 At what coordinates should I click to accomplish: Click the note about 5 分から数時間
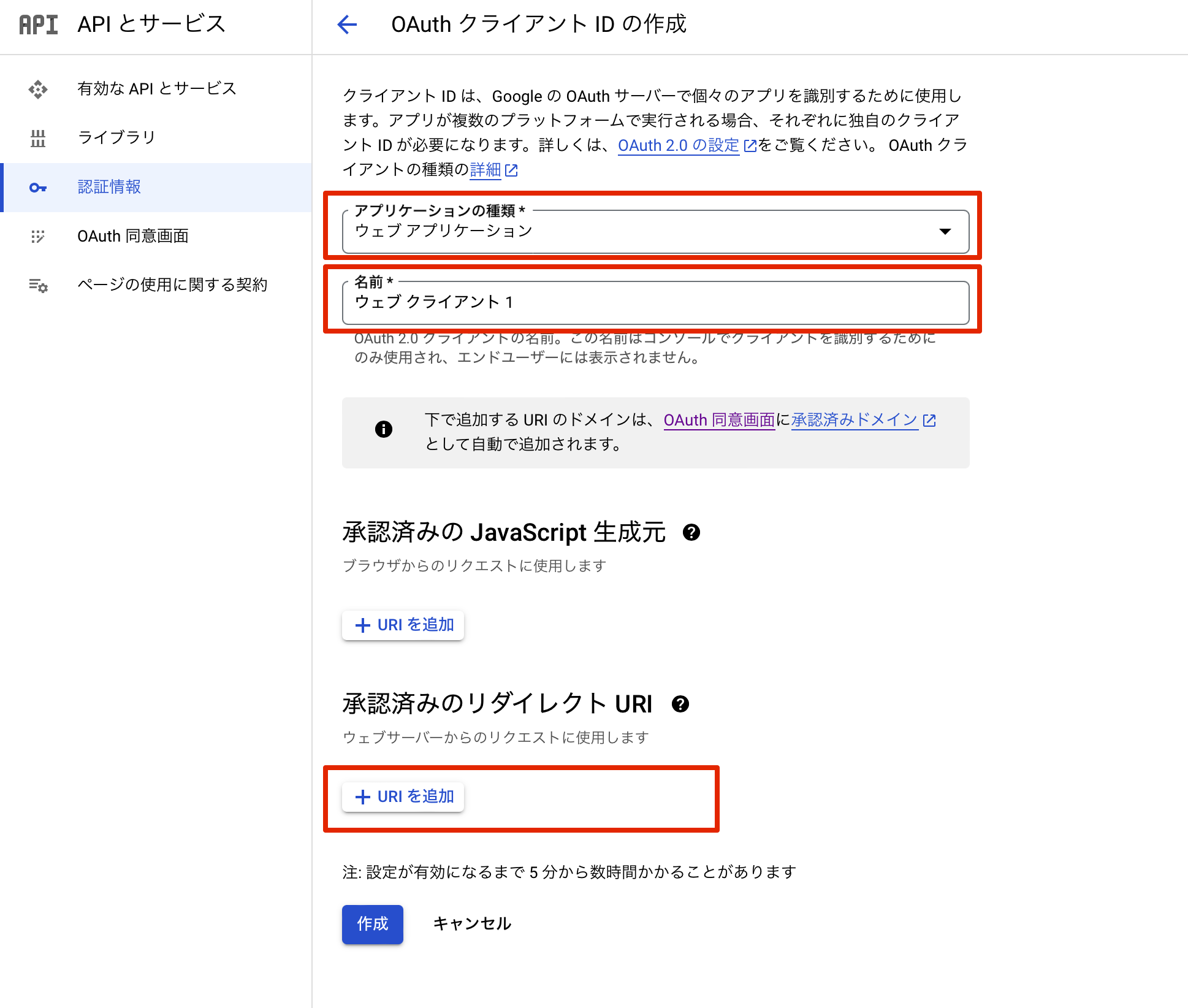[569, 872]
